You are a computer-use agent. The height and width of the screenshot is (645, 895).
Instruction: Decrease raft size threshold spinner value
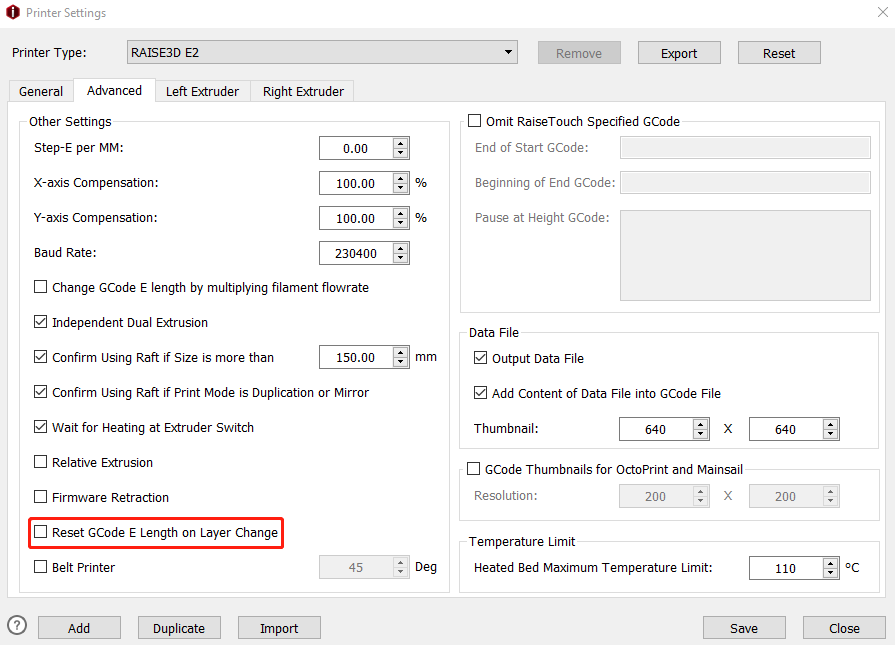401,362
